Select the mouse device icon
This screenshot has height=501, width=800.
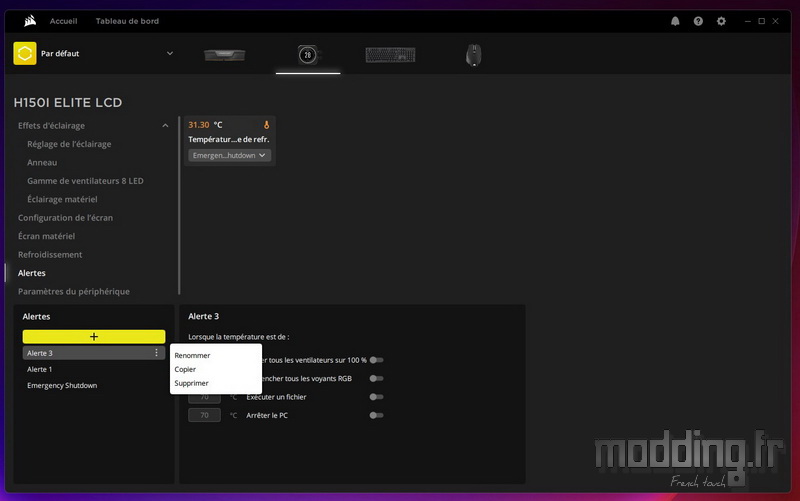(x=473, y=55)
